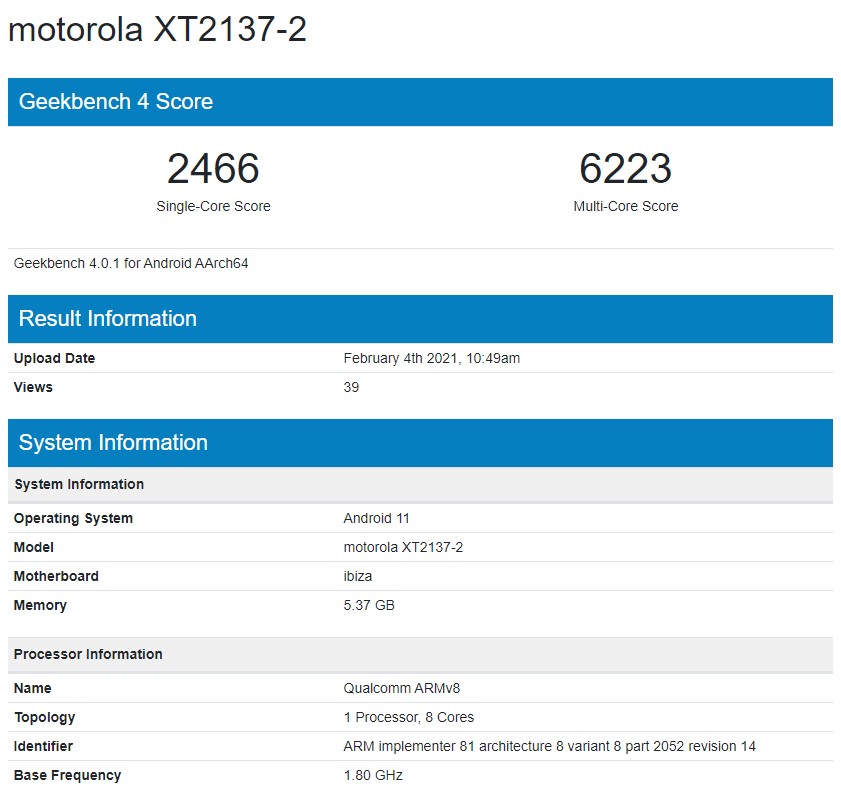Click the Multi-Core Score label
Image resolution: width=841 pixels, height=790 pixels.
tap(625, 206)
